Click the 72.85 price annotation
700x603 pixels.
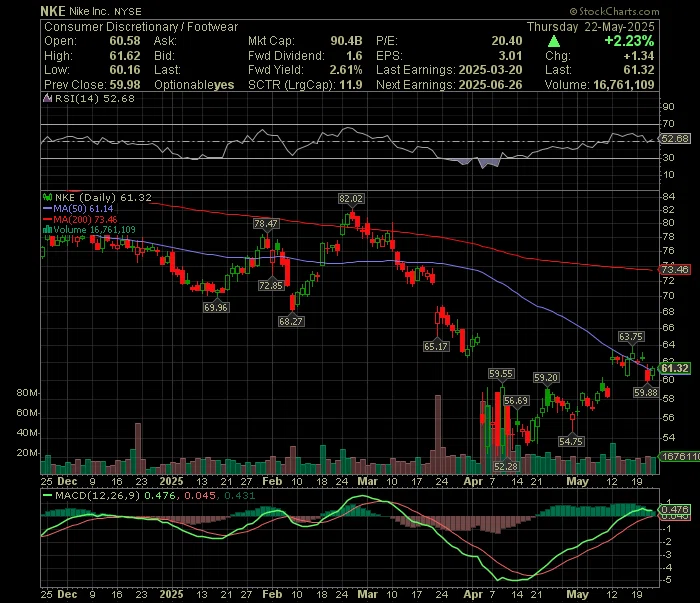271,285
